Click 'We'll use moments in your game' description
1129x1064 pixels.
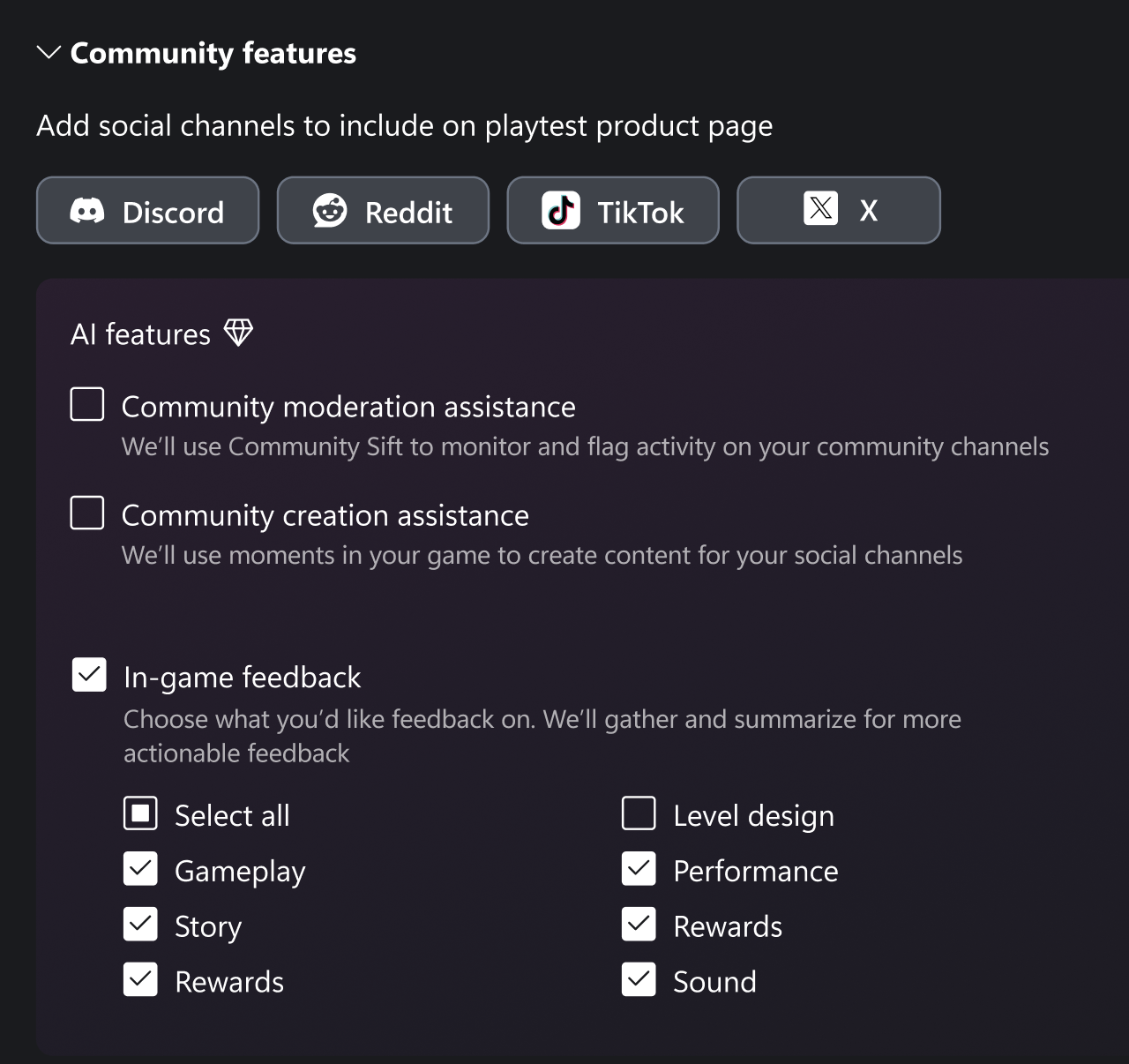[x=542, y=555]
